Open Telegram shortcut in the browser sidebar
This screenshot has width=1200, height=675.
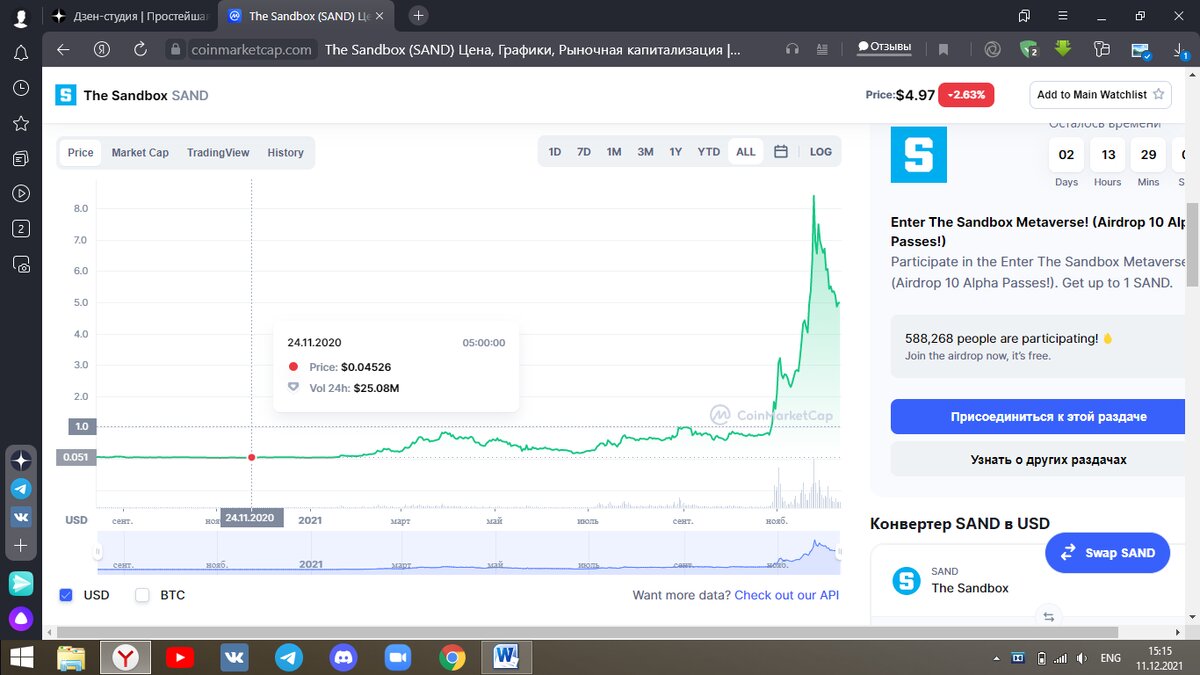[x=21, y=489]
